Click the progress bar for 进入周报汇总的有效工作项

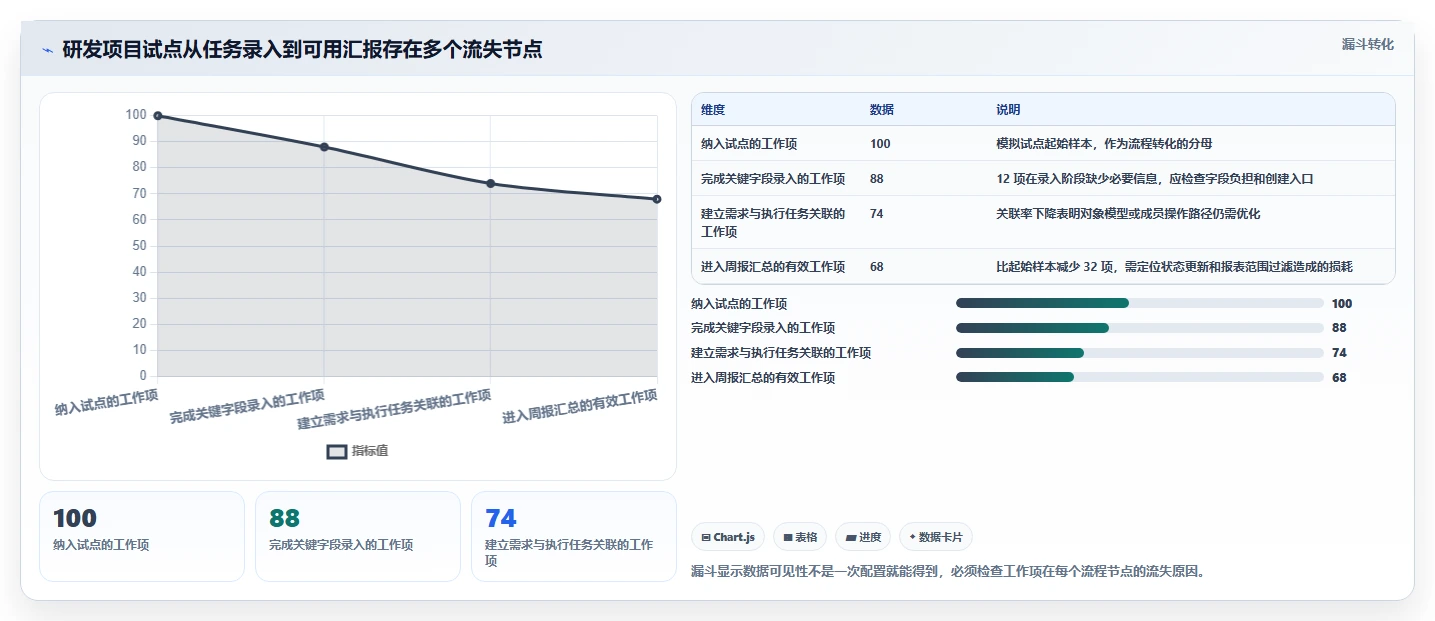point(1140,377)
